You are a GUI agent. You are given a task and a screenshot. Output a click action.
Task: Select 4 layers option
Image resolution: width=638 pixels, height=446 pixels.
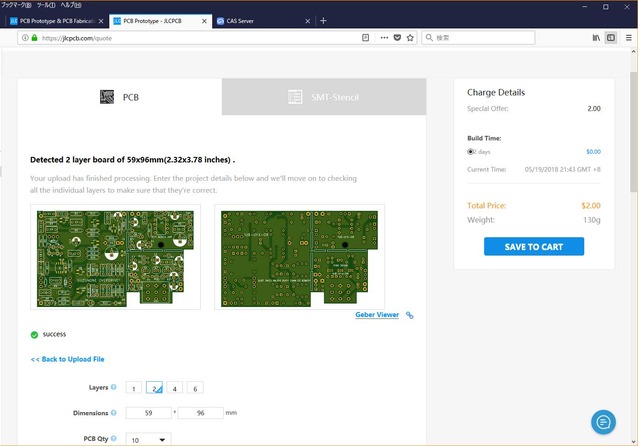click(x=175, y=388)
